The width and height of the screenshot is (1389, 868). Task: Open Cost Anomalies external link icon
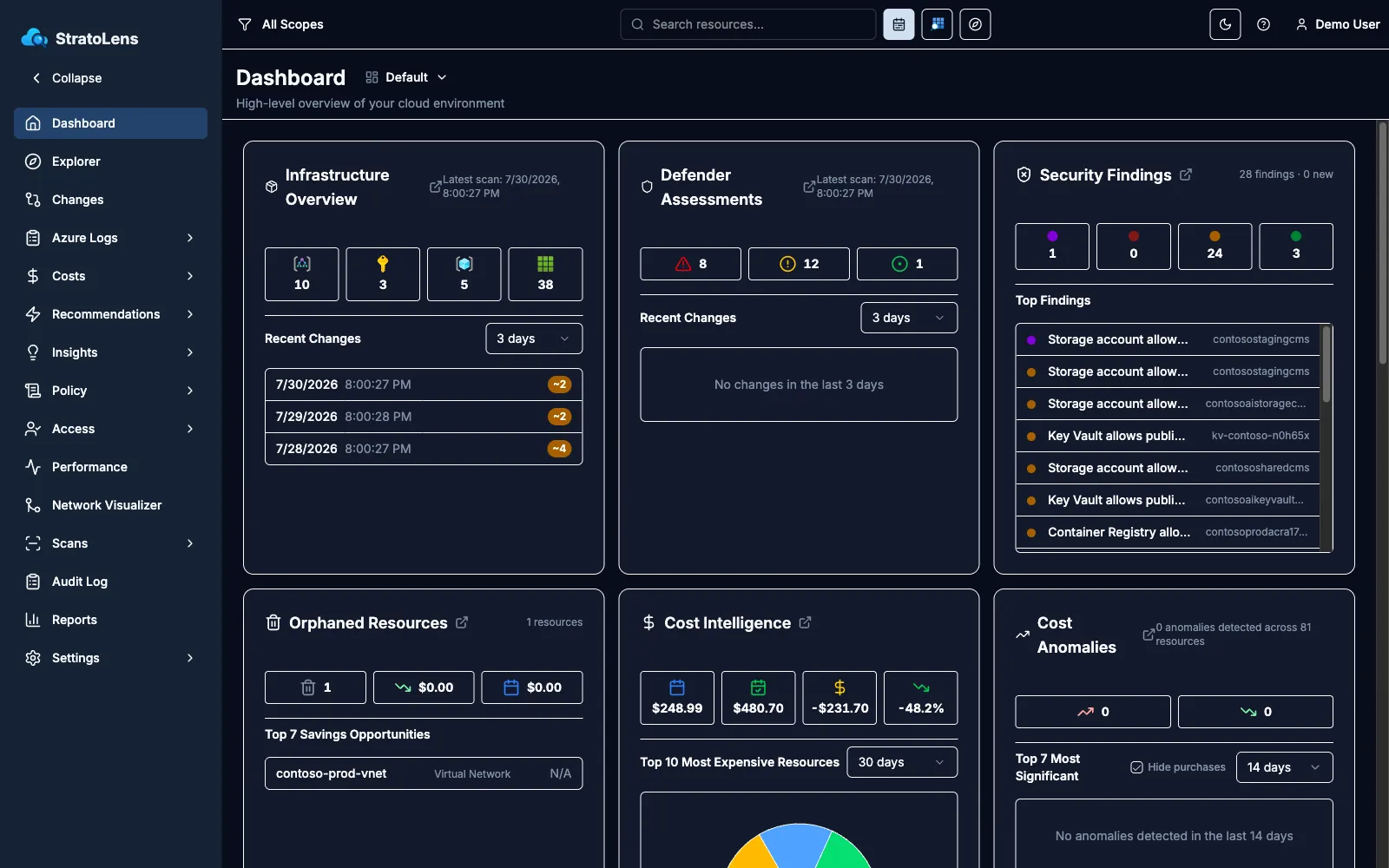[1148, 635]
